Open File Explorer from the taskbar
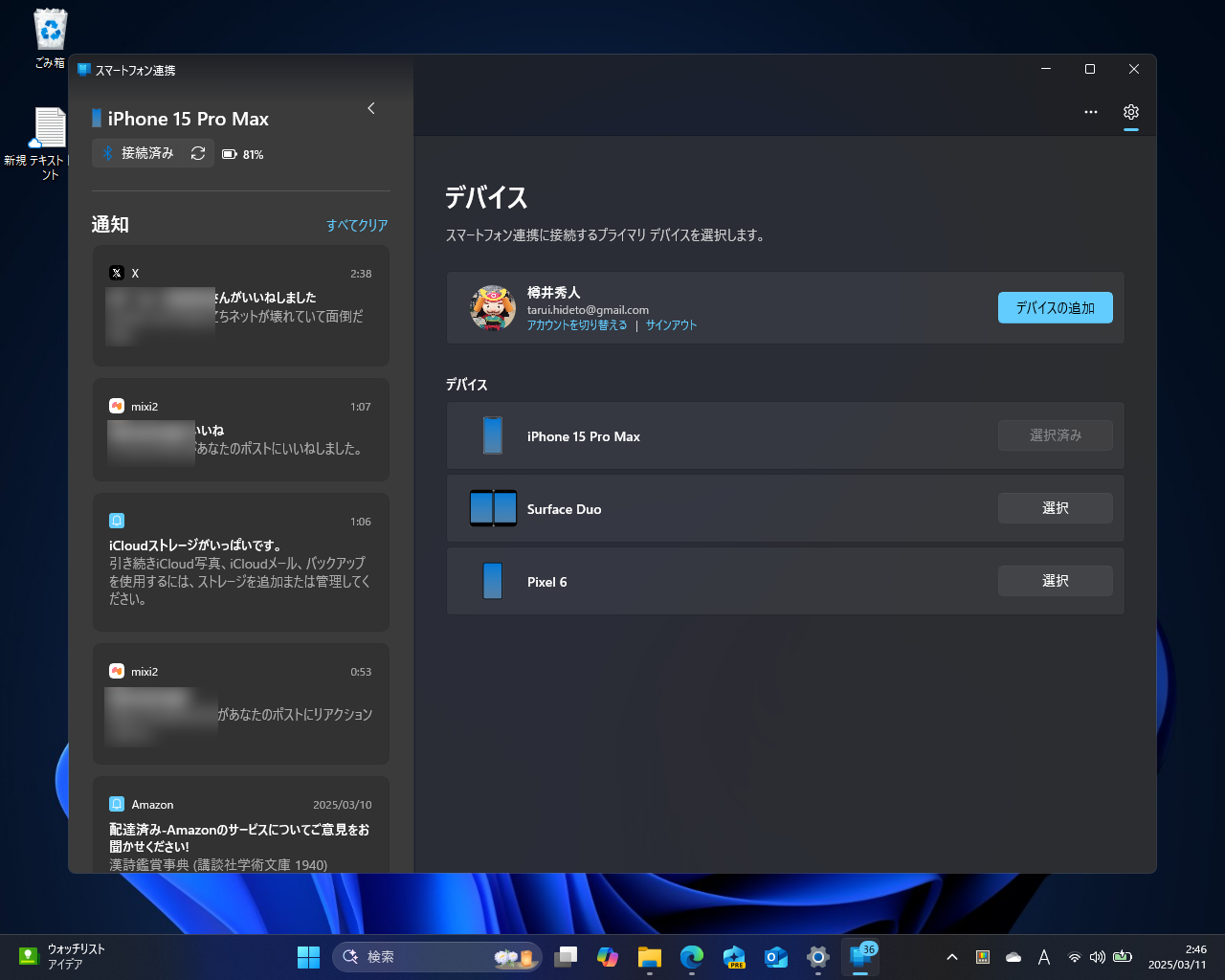Screen dimensions: 1225x980 coord(650,957)
